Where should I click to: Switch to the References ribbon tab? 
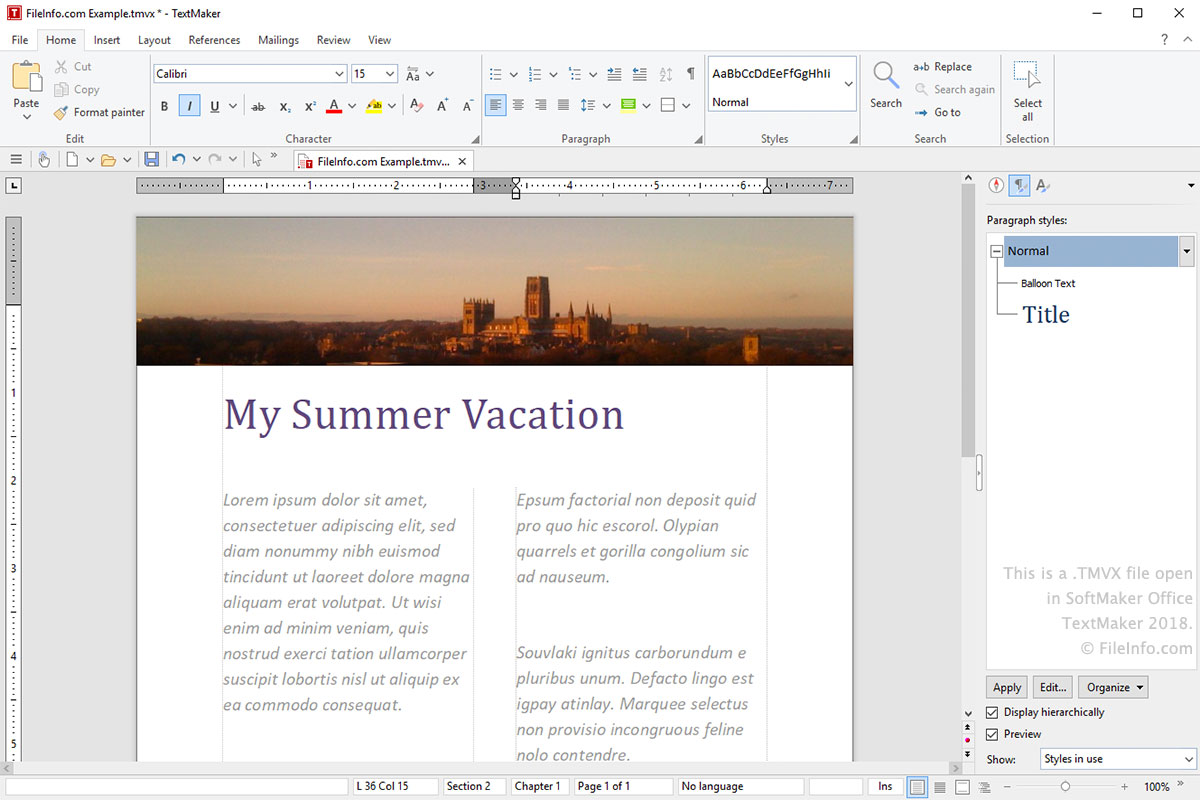click(214, 40)
